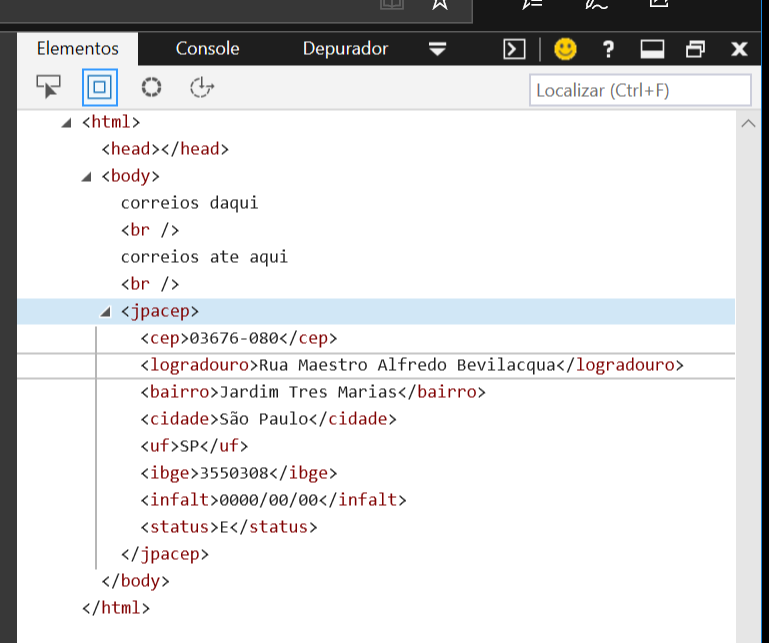This screenshot has height=643, width=769.
Task: Show the console pane via prompt icon
Action: click(x=514, y=49)
